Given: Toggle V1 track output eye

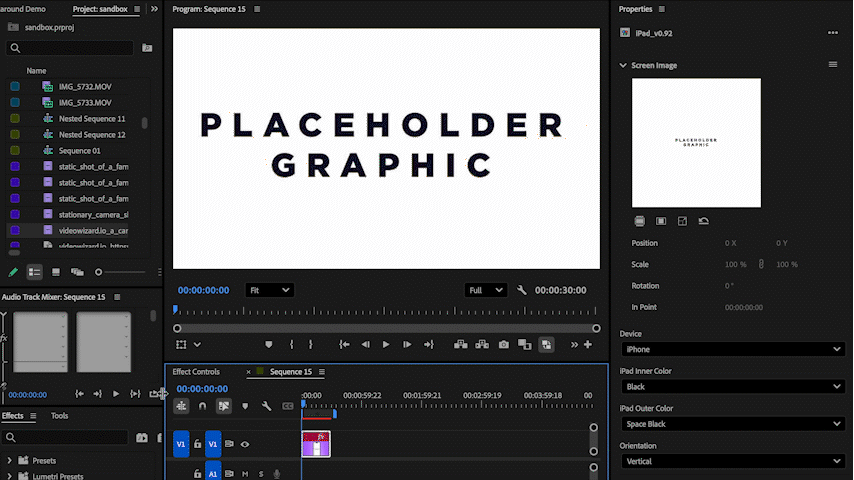Looking at the screenshot, I should coord(245,444).
